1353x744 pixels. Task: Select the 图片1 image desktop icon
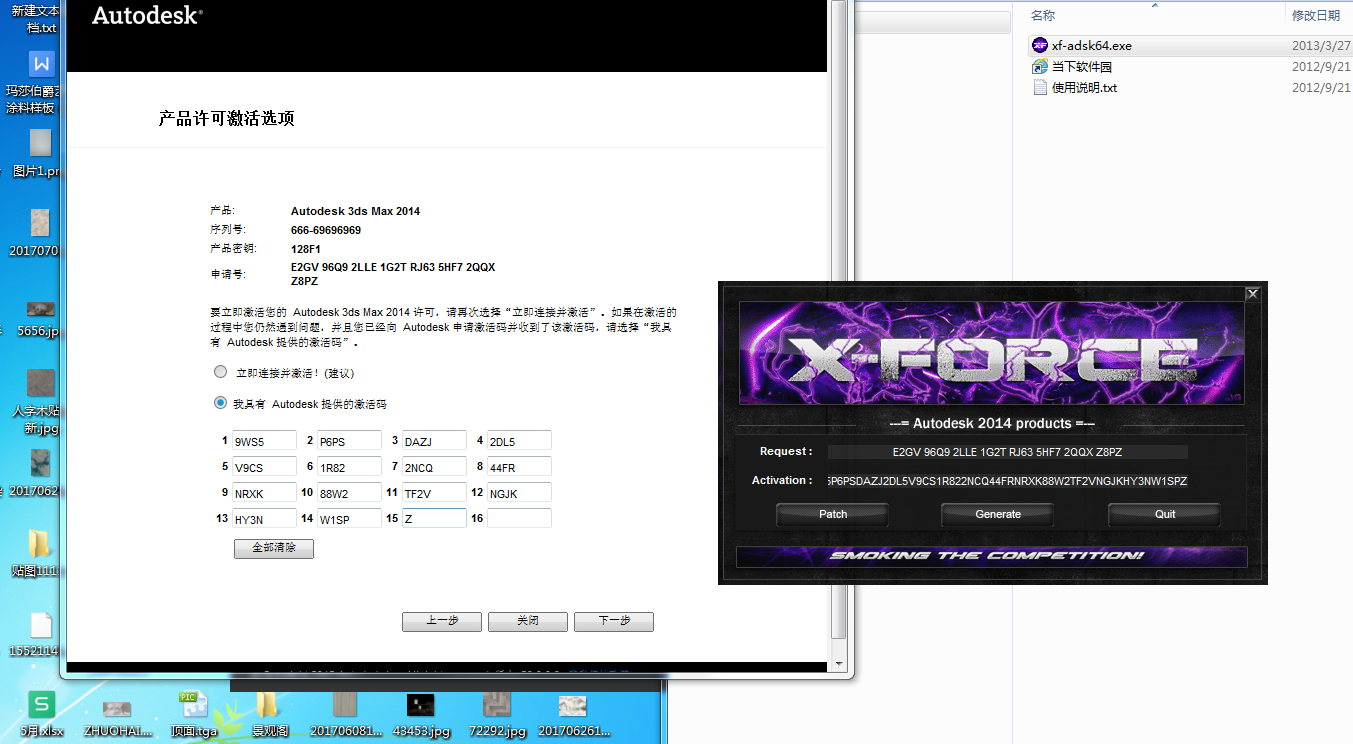41,142
